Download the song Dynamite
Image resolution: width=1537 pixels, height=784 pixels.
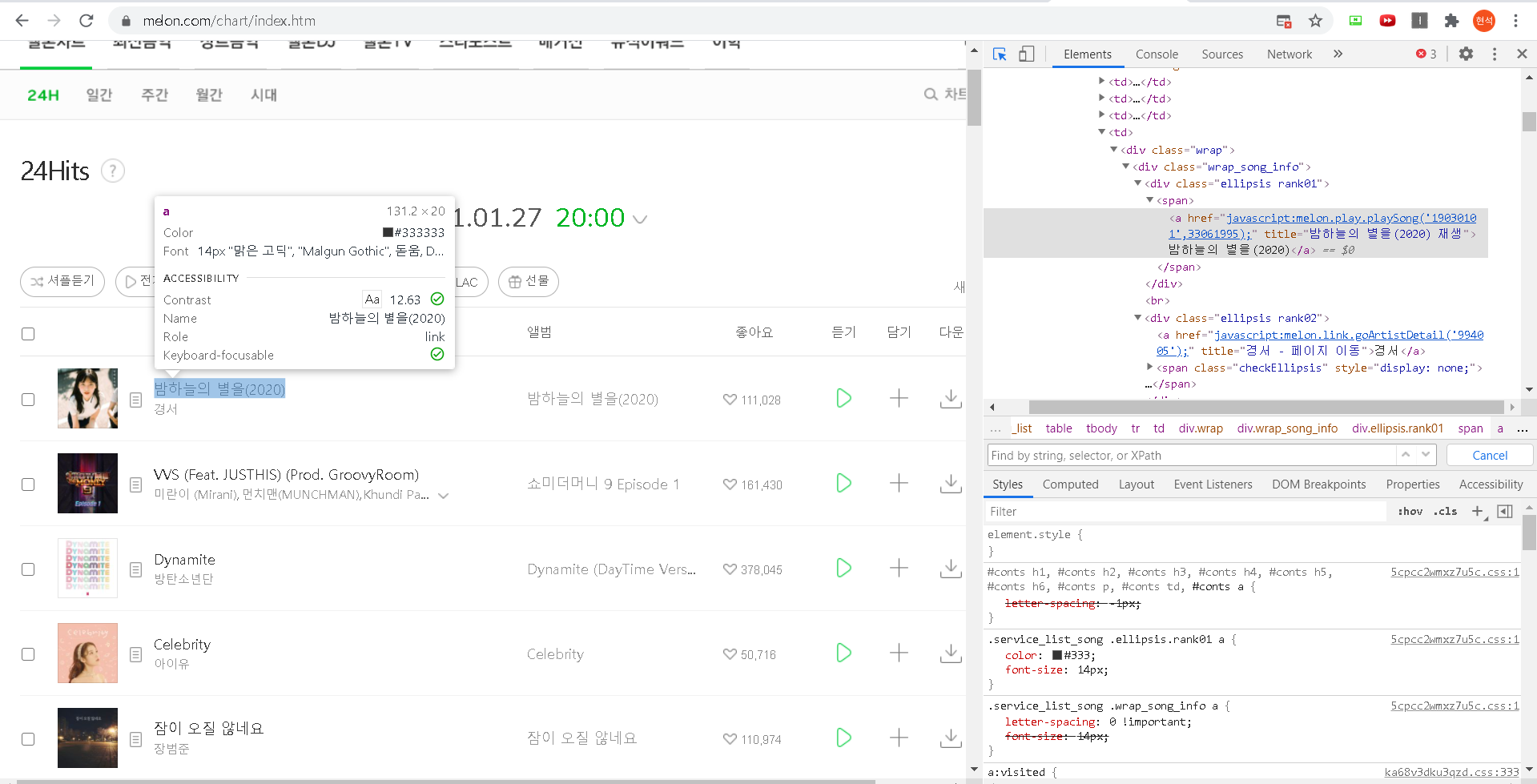(x=951, y=568)
